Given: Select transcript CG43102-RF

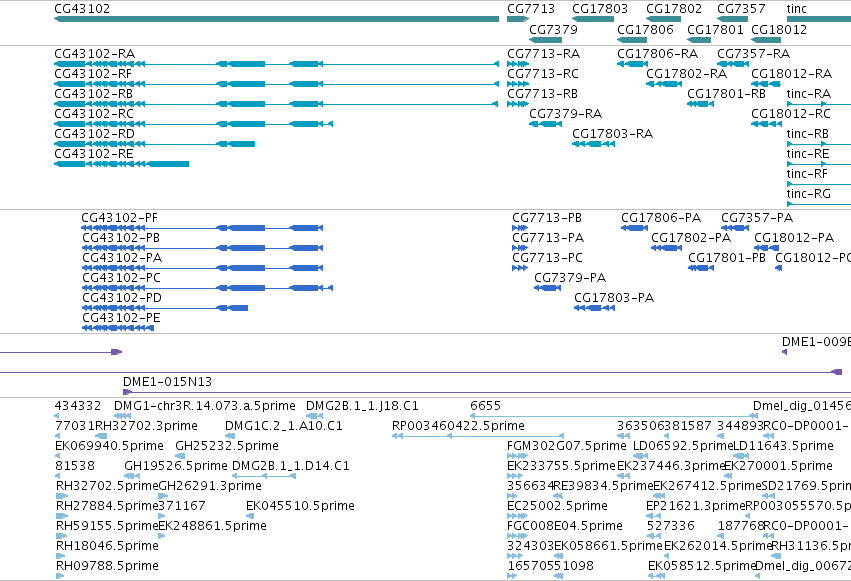Looking at the screenshot, I should click(276, 84).
